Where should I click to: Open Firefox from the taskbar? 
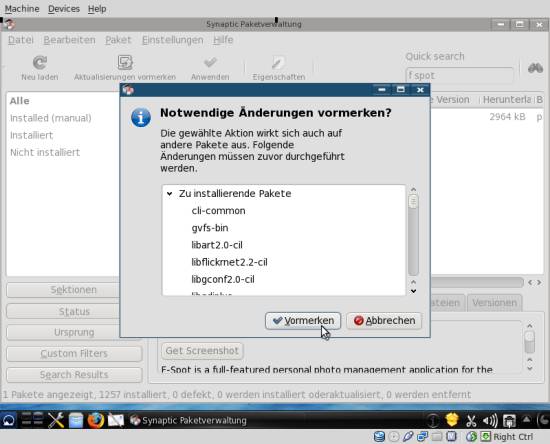[x=96, y=420]
